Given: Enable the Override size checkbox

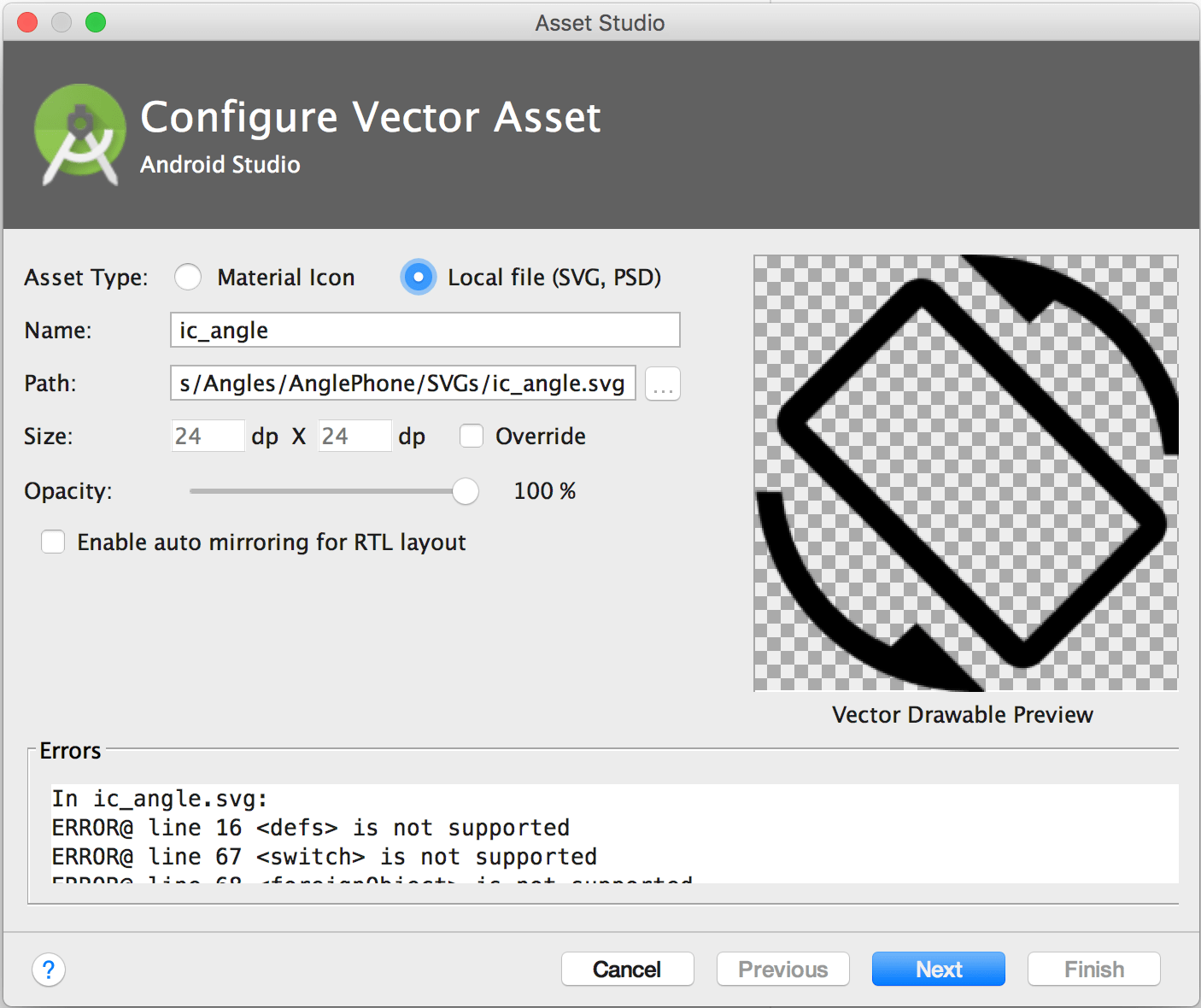Looking at the screenshot, I should (x=472, y=436).
